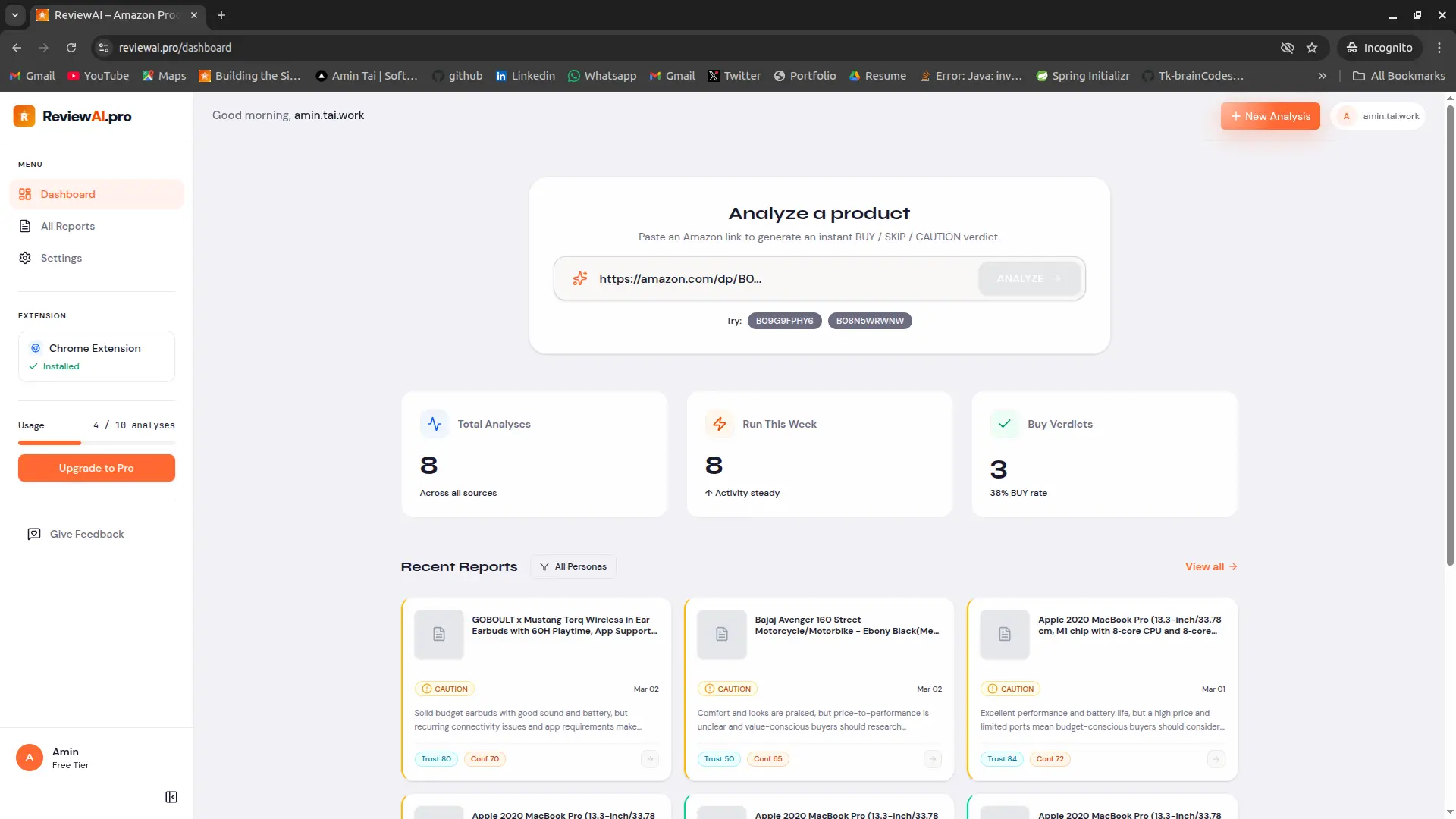Open Bajaj Avenger report thumbnail
This screenshot has width=1456, height=819.
[722, 634]
